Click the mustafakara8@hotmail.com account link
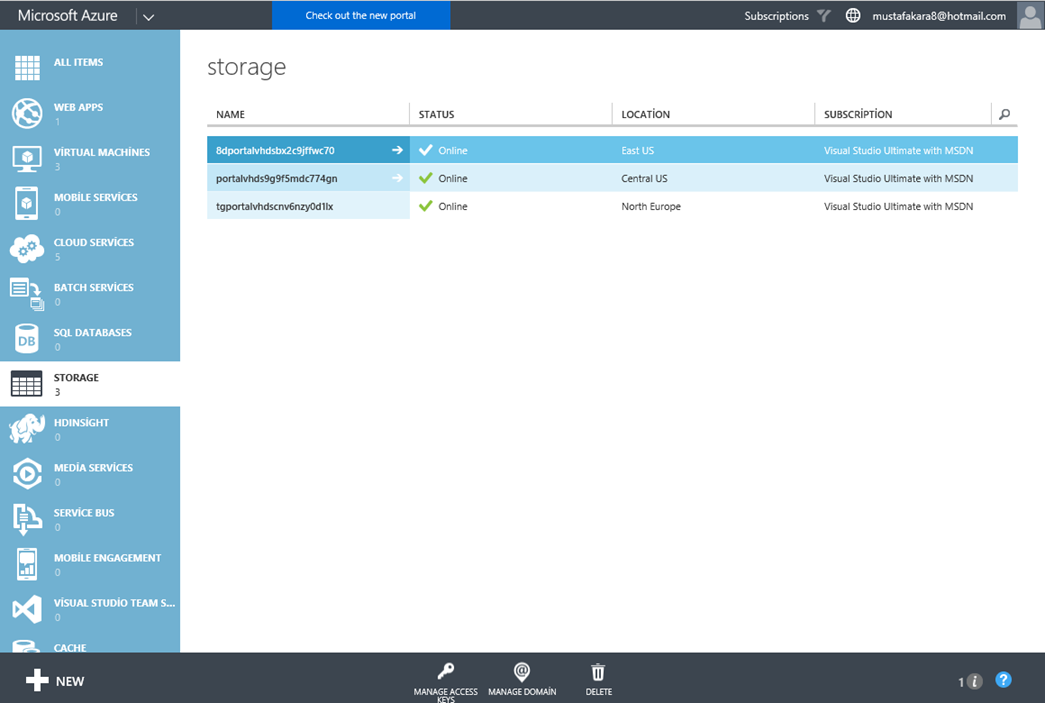This screenshot has height=703, width=1045. [939, 16]
